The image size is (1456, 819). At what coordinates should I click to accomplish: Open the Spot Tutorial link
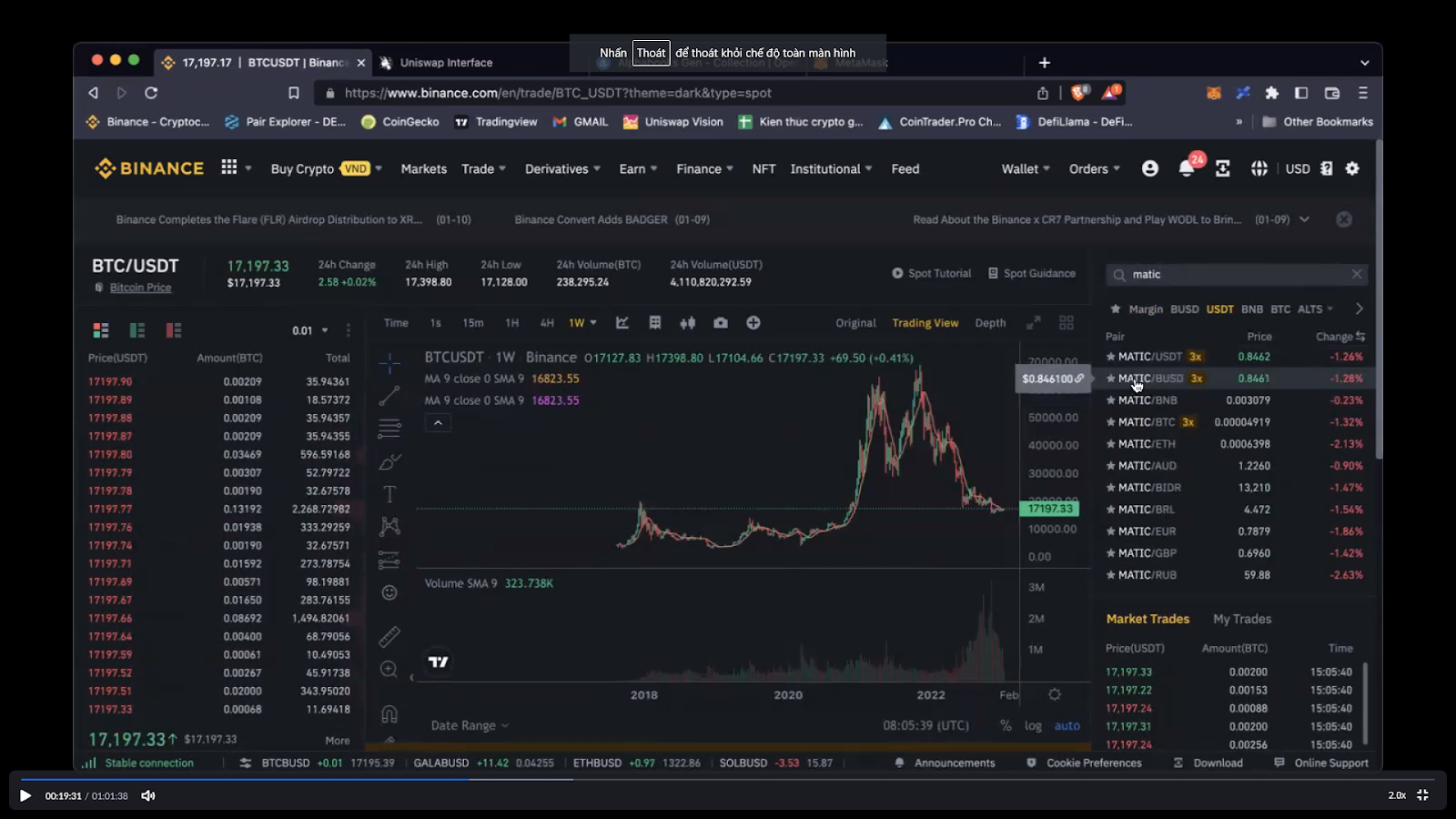(x=931, y=273)
